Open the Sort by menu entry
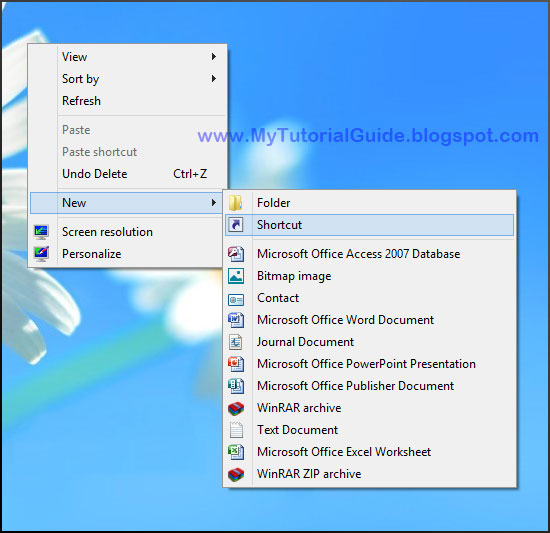The image size is (550, 533). pyautogui.click(x=127, y=79)
